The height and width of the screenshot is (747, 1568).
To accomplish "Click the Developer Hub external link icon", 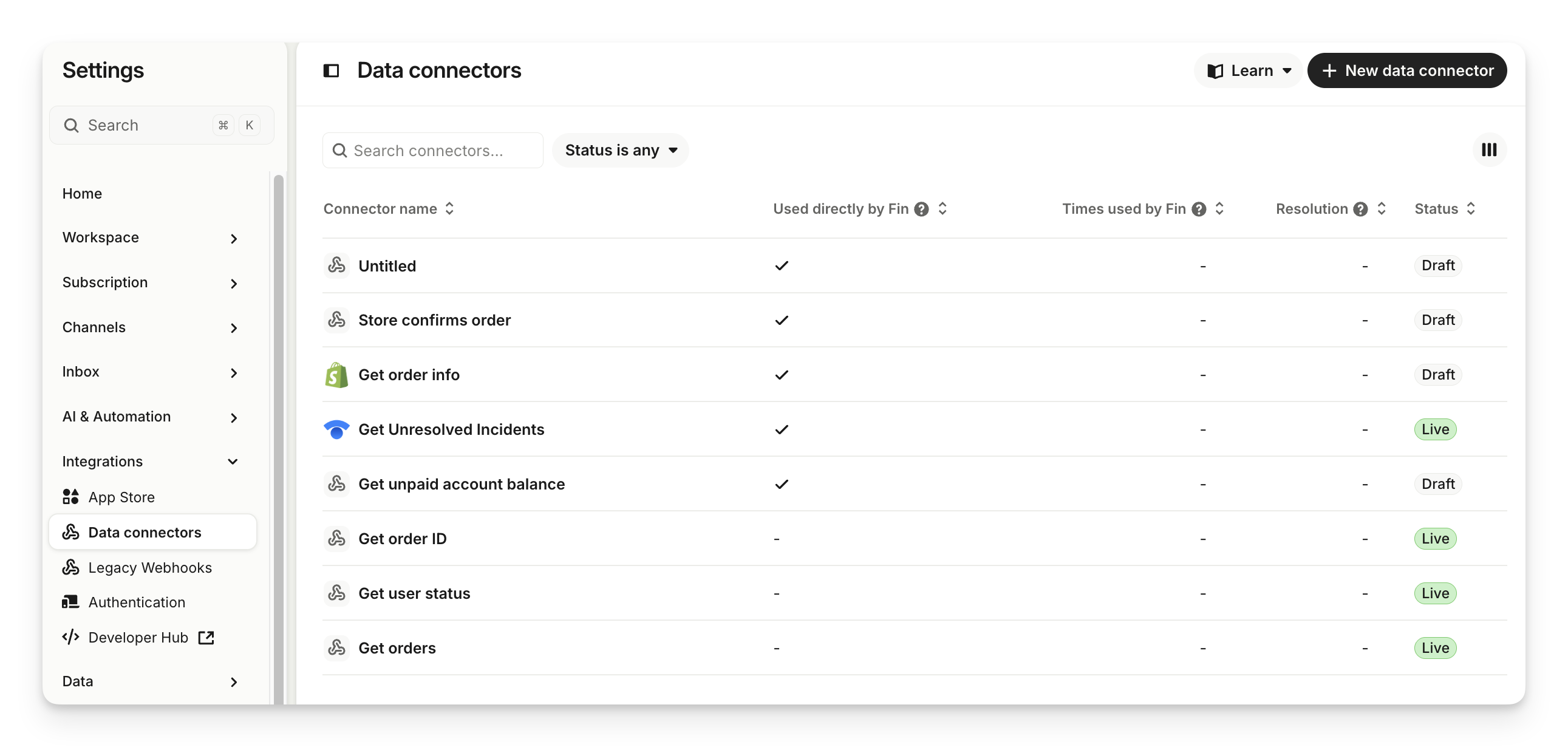I will [206, 638].
